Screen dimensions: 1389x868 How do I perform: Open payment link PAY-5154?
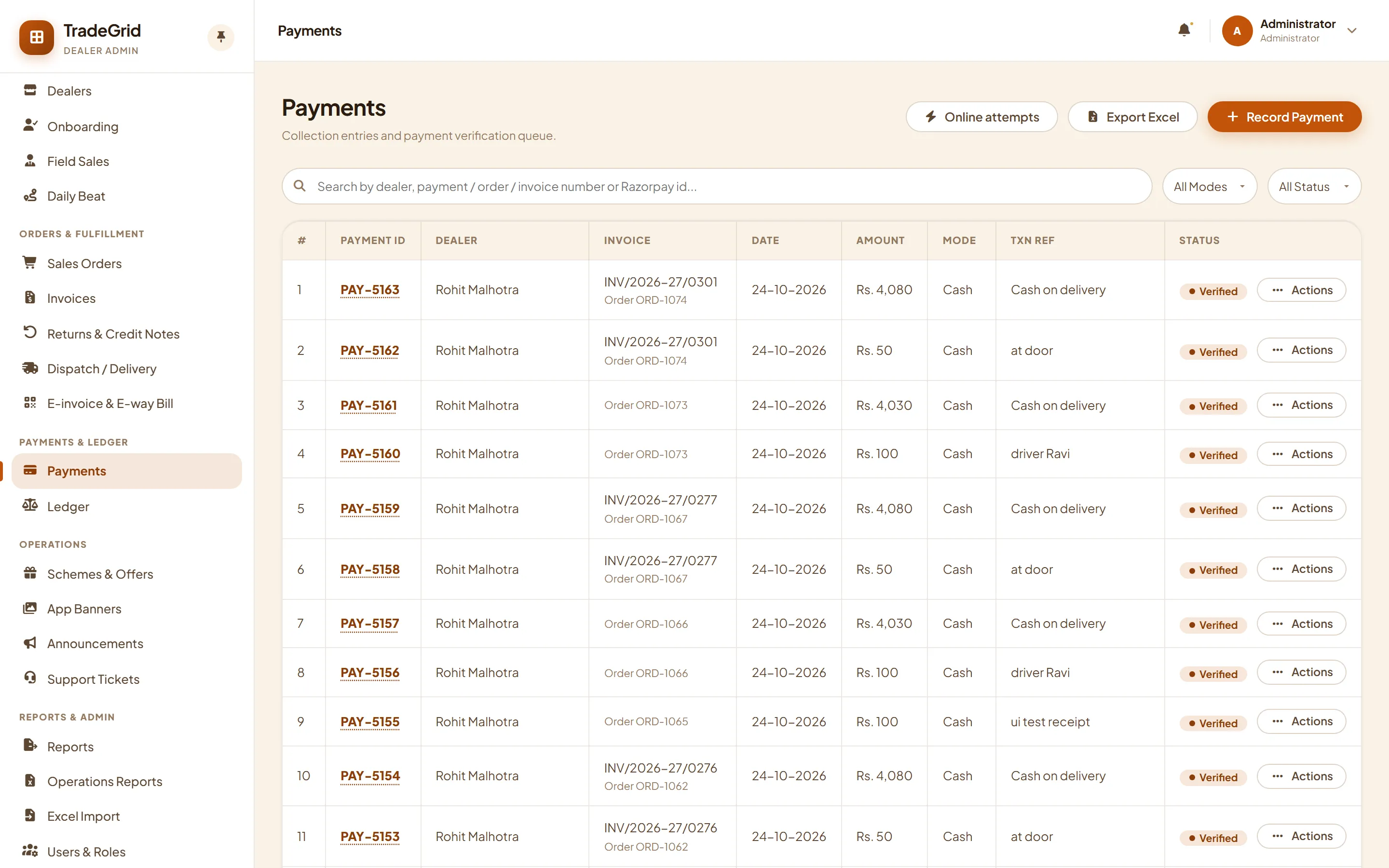369,775
